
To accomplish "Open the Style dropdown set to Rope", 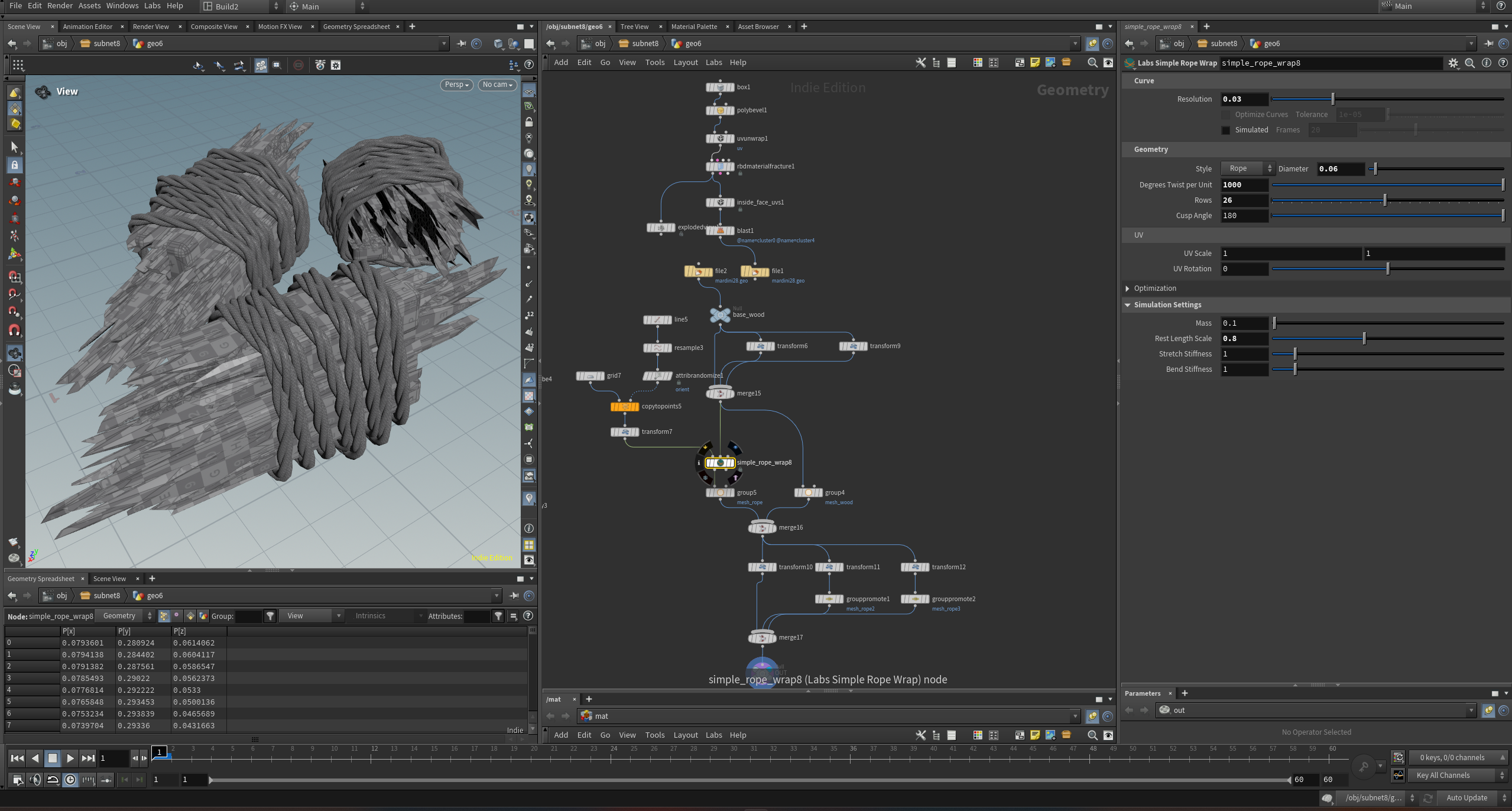I will 1248,169.
